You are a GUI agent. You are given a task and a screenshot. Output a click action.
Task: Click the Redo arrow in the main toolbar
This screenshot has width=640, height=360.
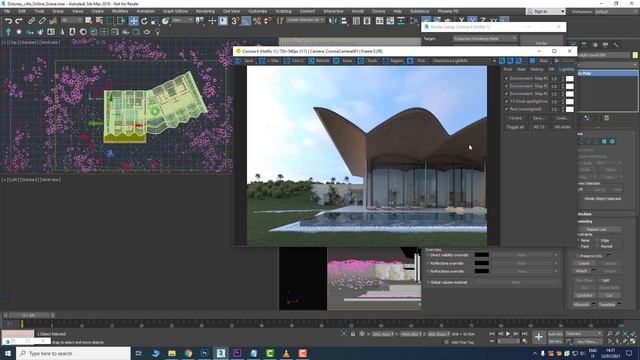pos(19,20)
